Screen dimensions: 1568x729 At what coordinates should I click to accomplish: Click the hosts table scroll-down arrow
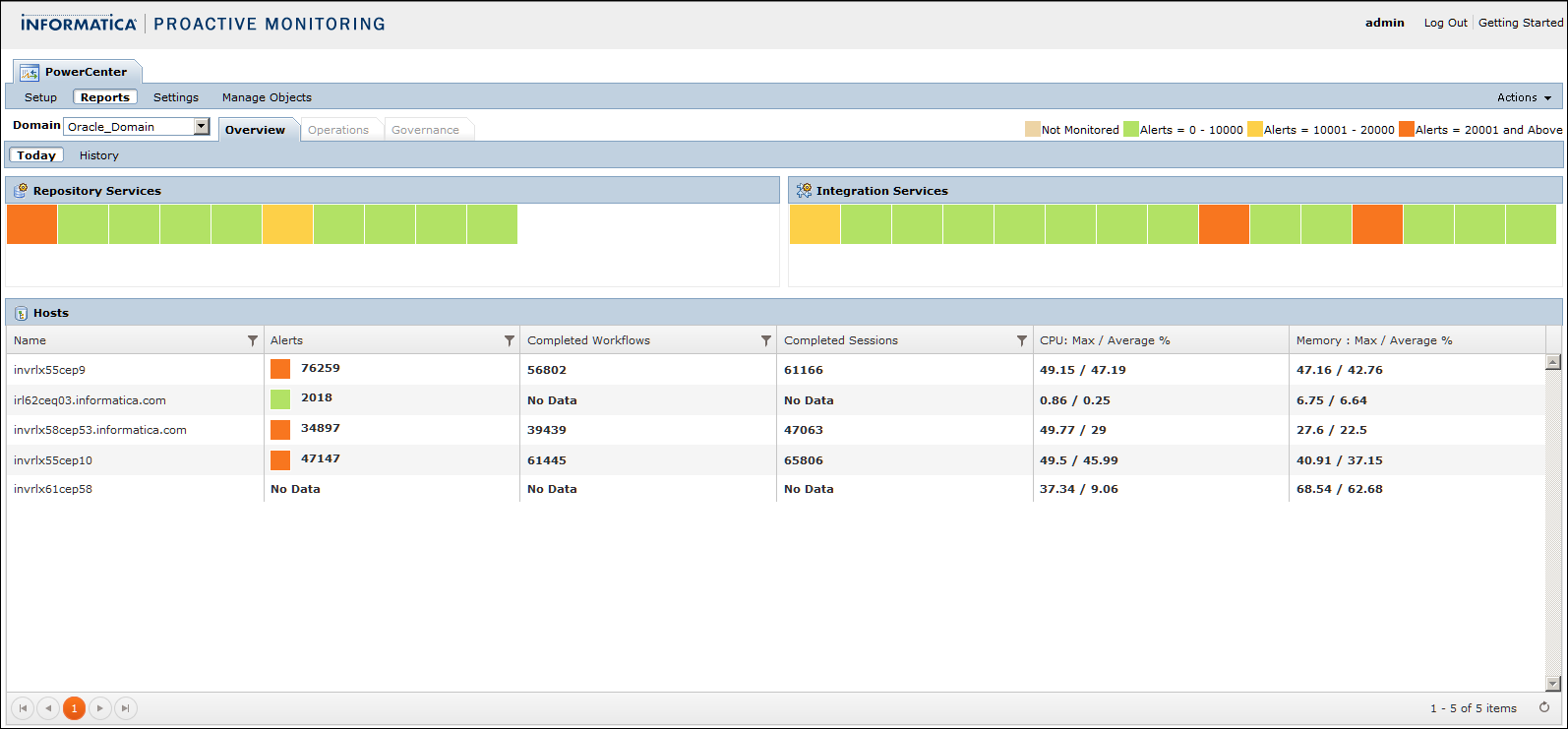[1553, 684]
